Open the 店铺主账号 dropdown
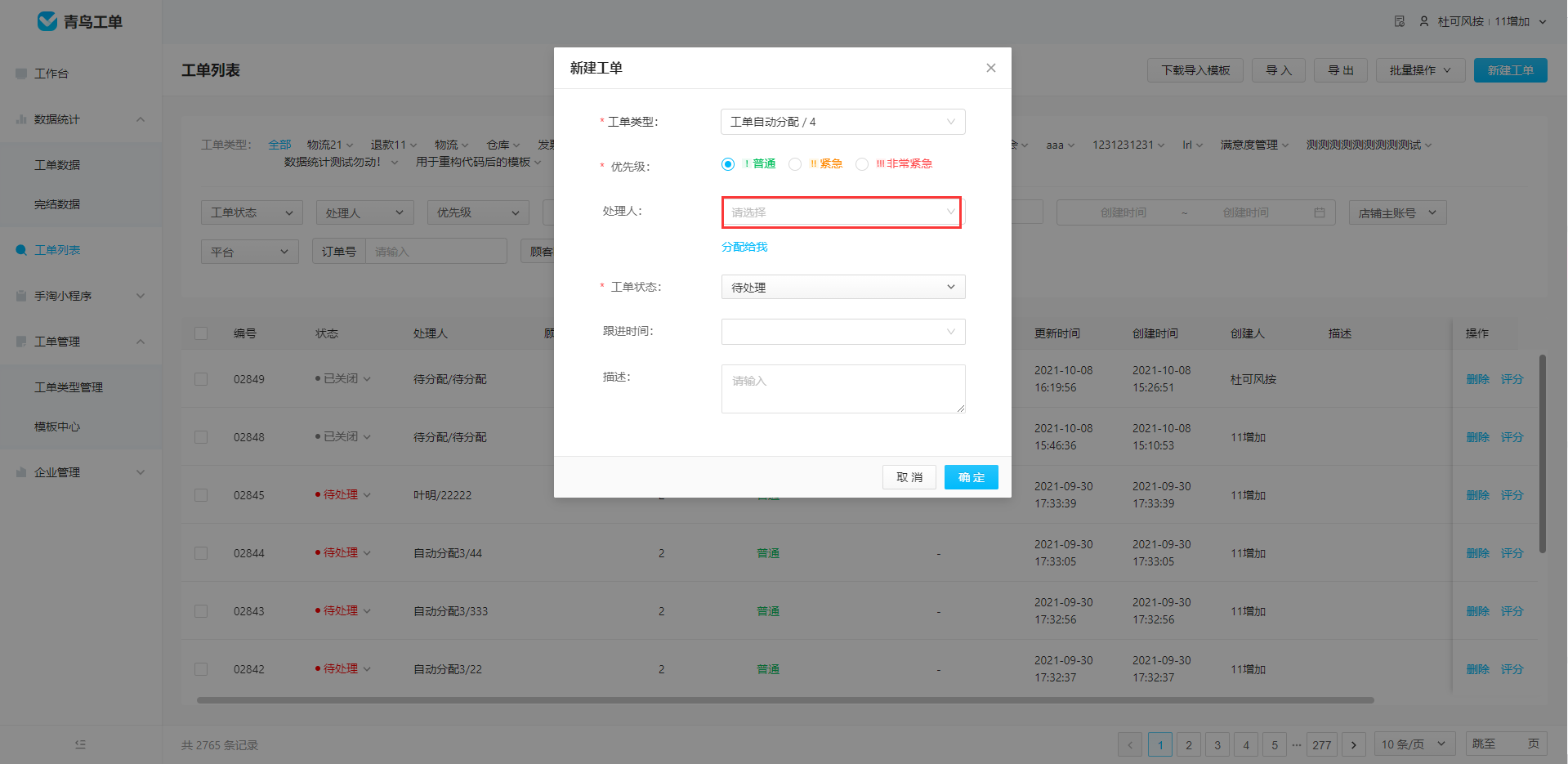This screenshot has height=764, width=1568. [1397, 212]
